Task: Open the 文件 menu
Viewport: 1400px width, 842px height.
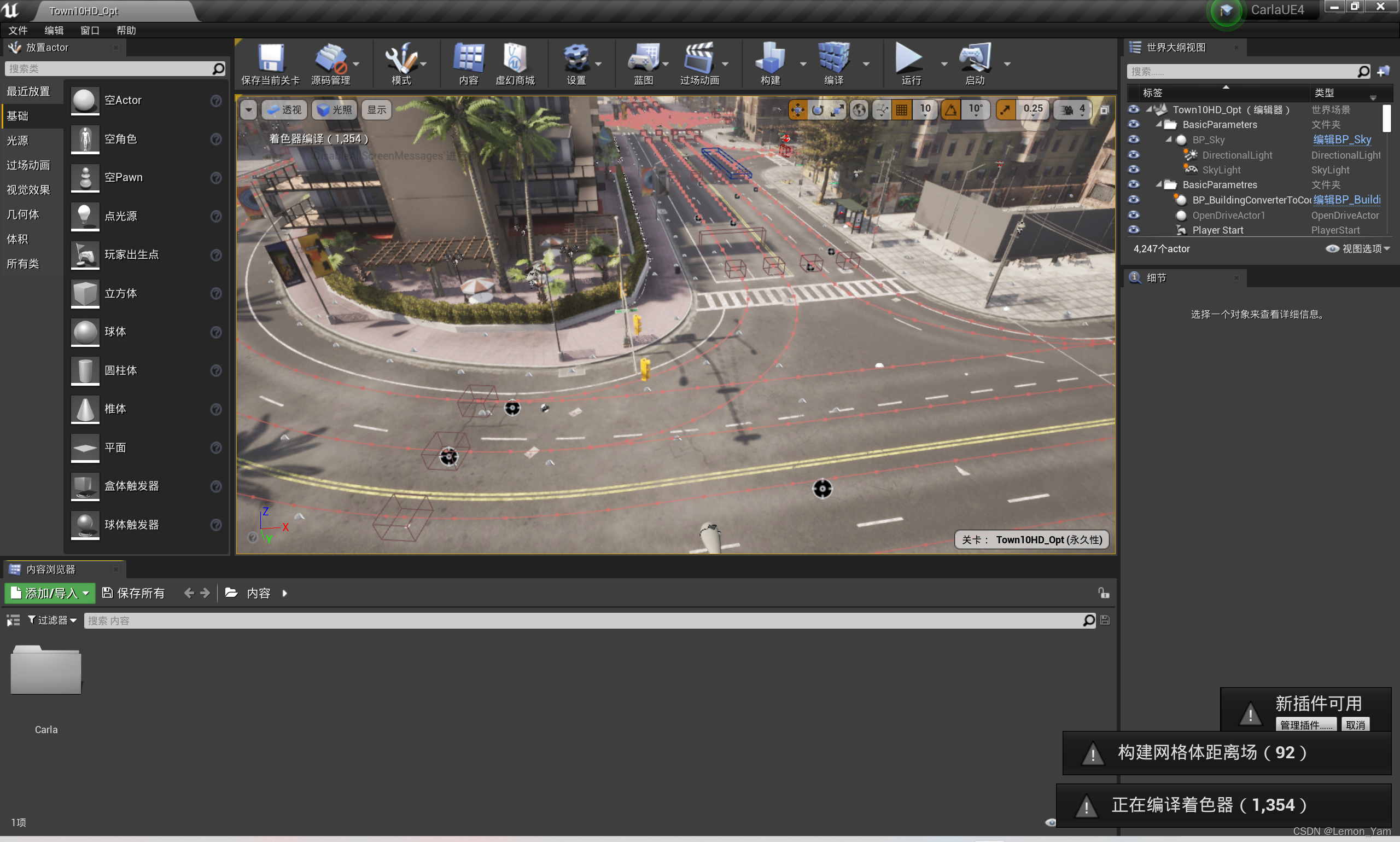Action: click(17, 30)
